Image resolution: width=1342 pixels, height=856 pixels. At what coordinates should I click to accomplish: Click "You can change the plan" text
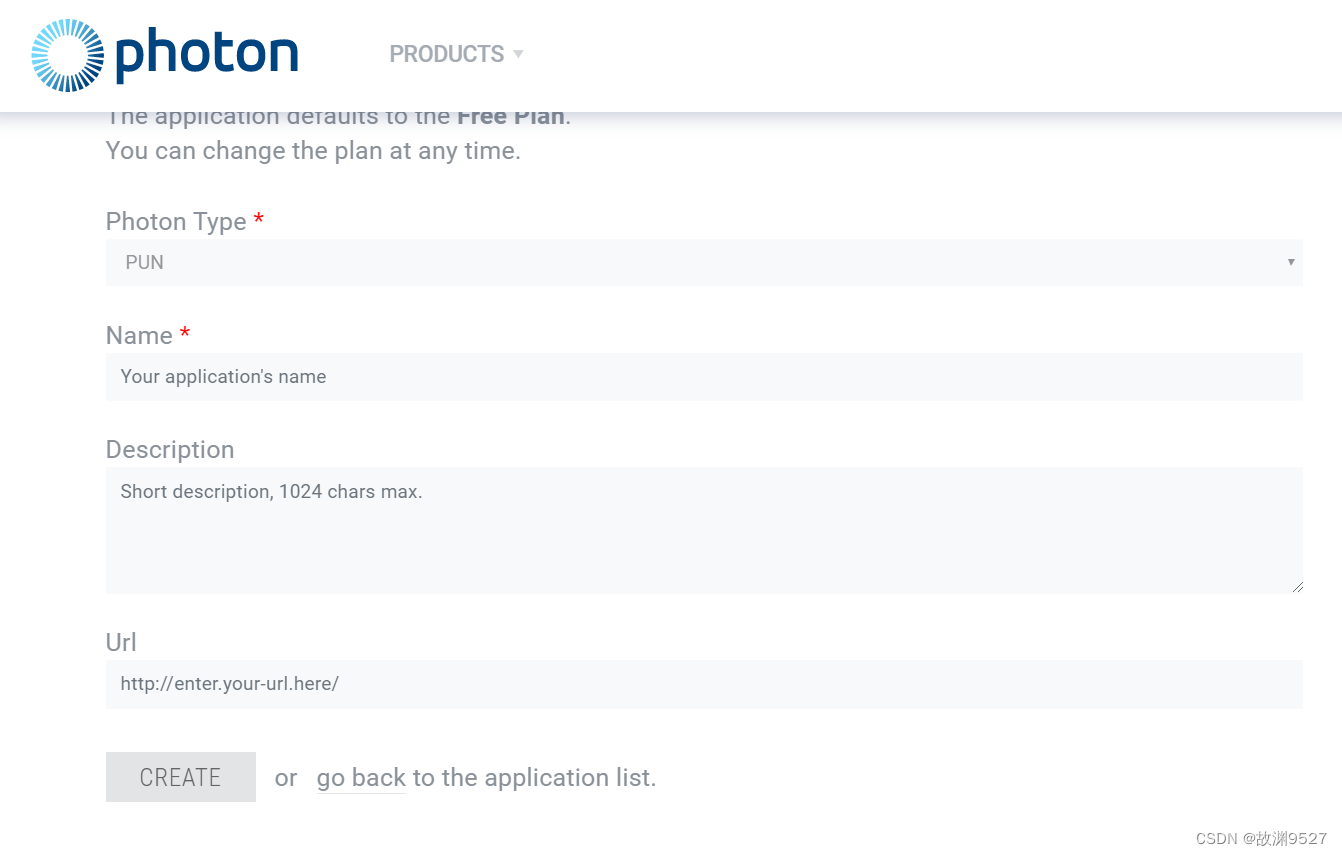pos(313,152)
